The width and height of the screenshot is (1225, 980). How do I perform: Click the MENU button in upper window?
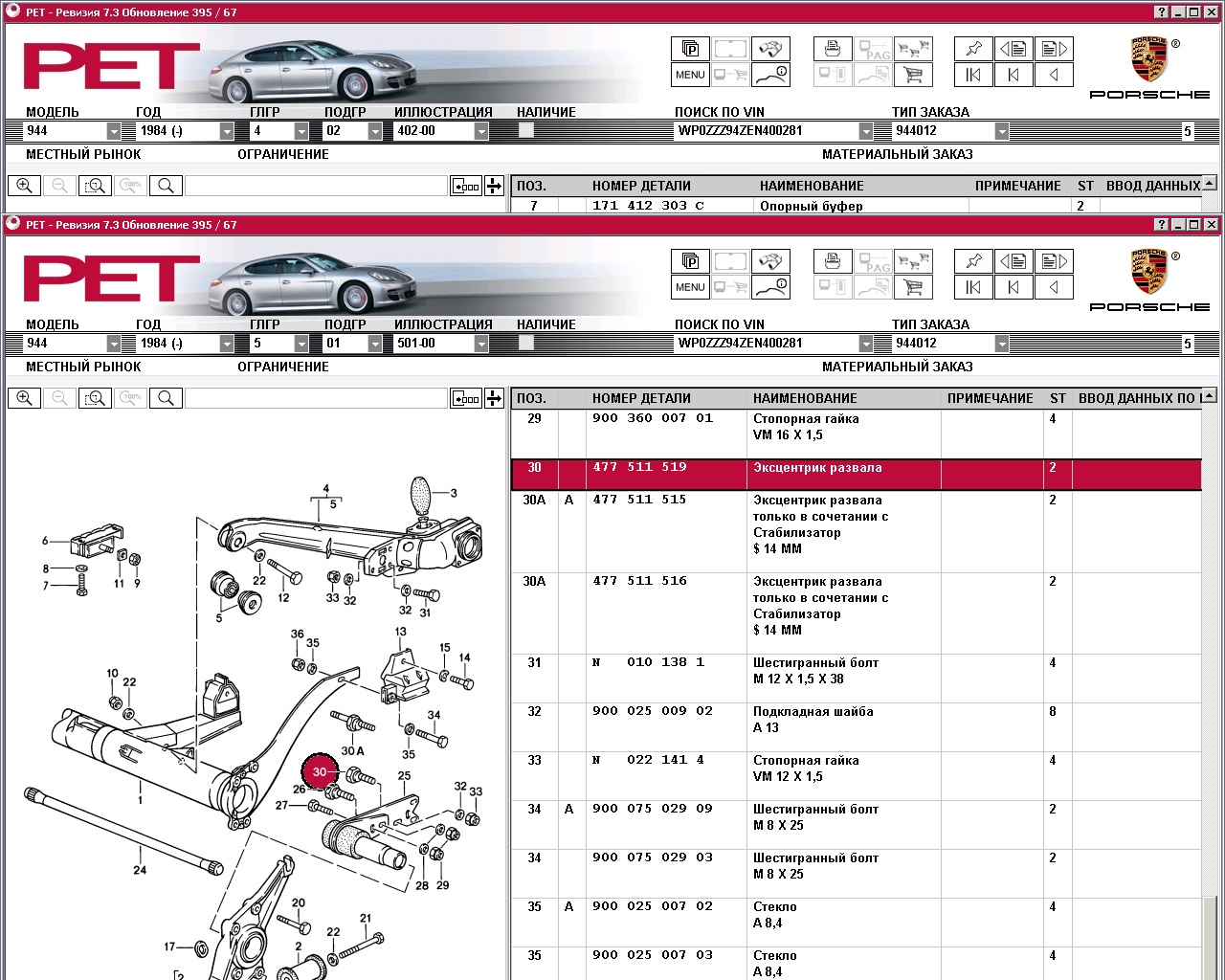pos(690,75)
